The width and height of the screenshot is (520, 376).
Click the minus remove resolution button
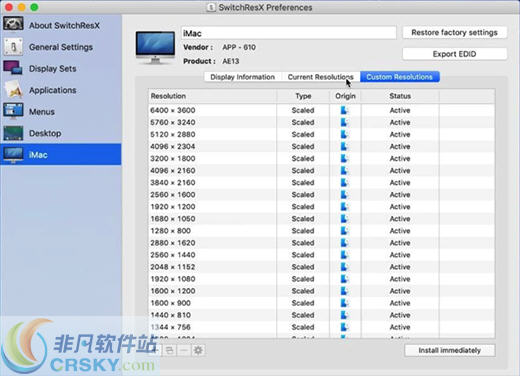coord(184,350)
